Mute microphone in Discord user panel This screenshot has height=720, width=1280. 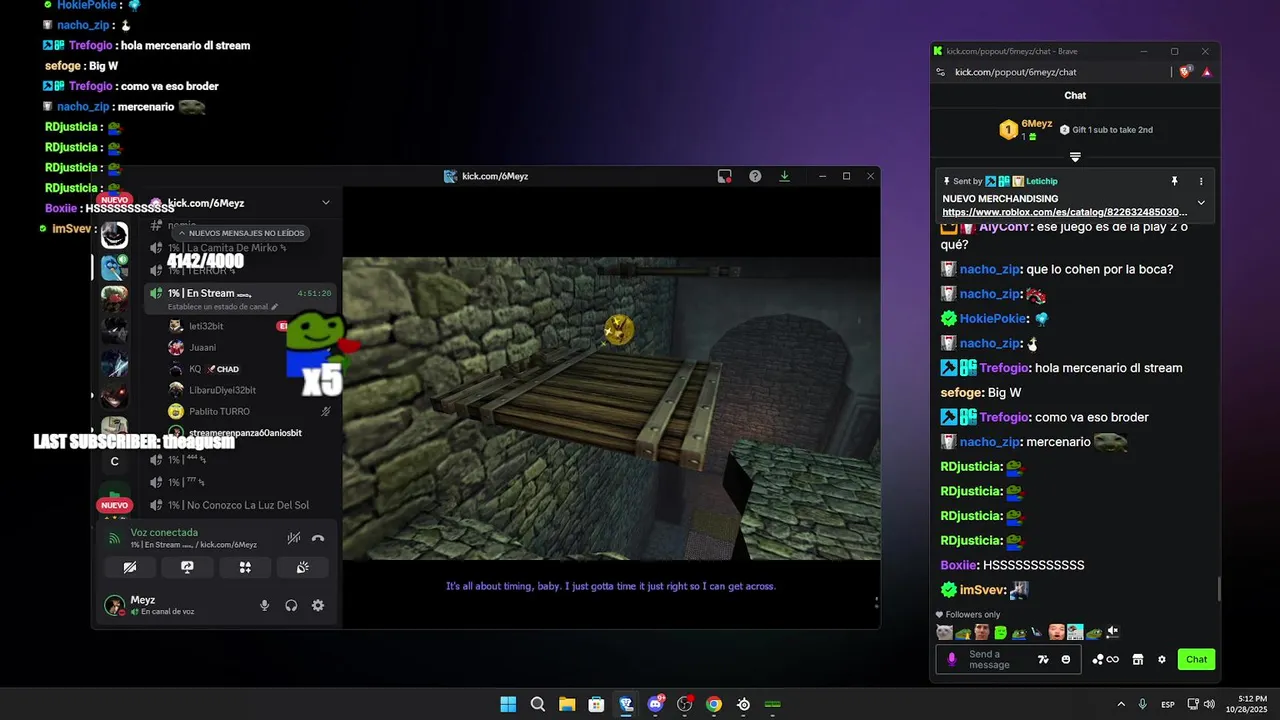pyautogui.click(x=265, y=605)
